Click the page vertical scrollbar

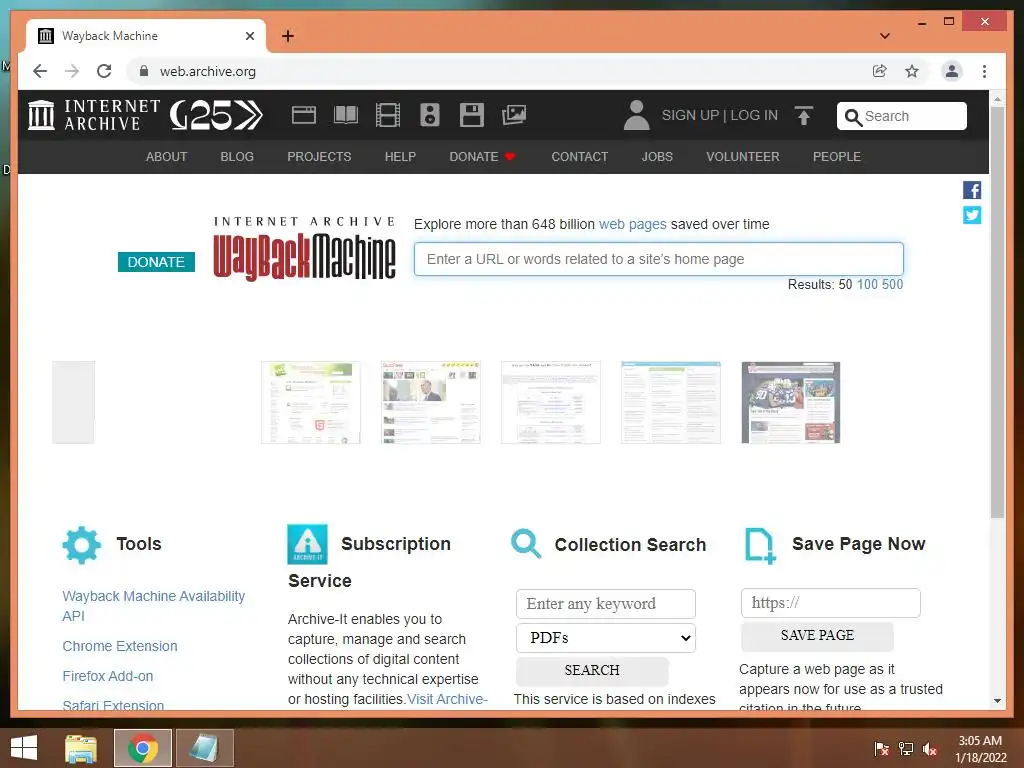point(997,312)
